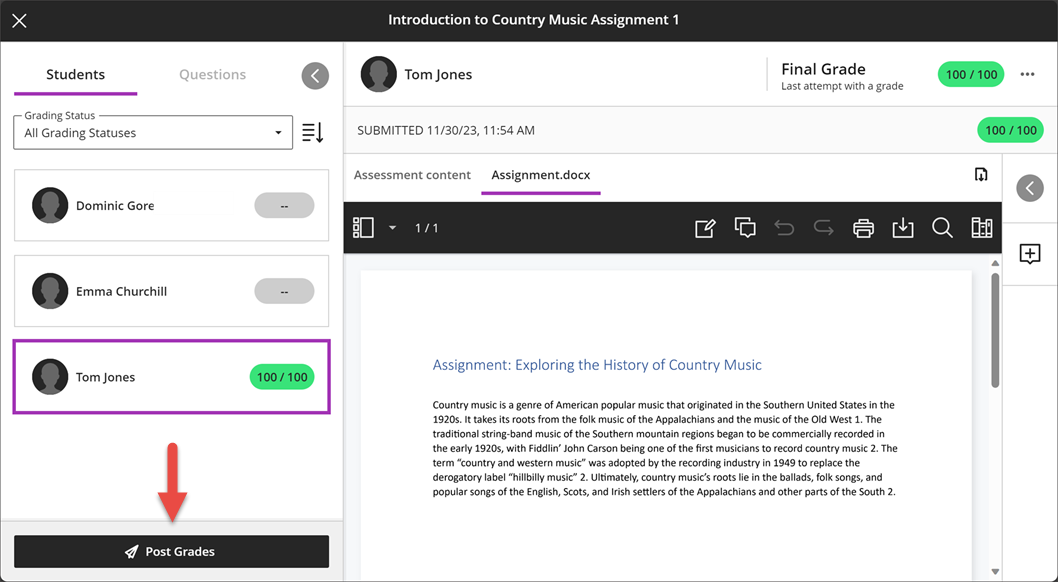
Task: Close the assignment grading view
Action: [x=20, y=21]
